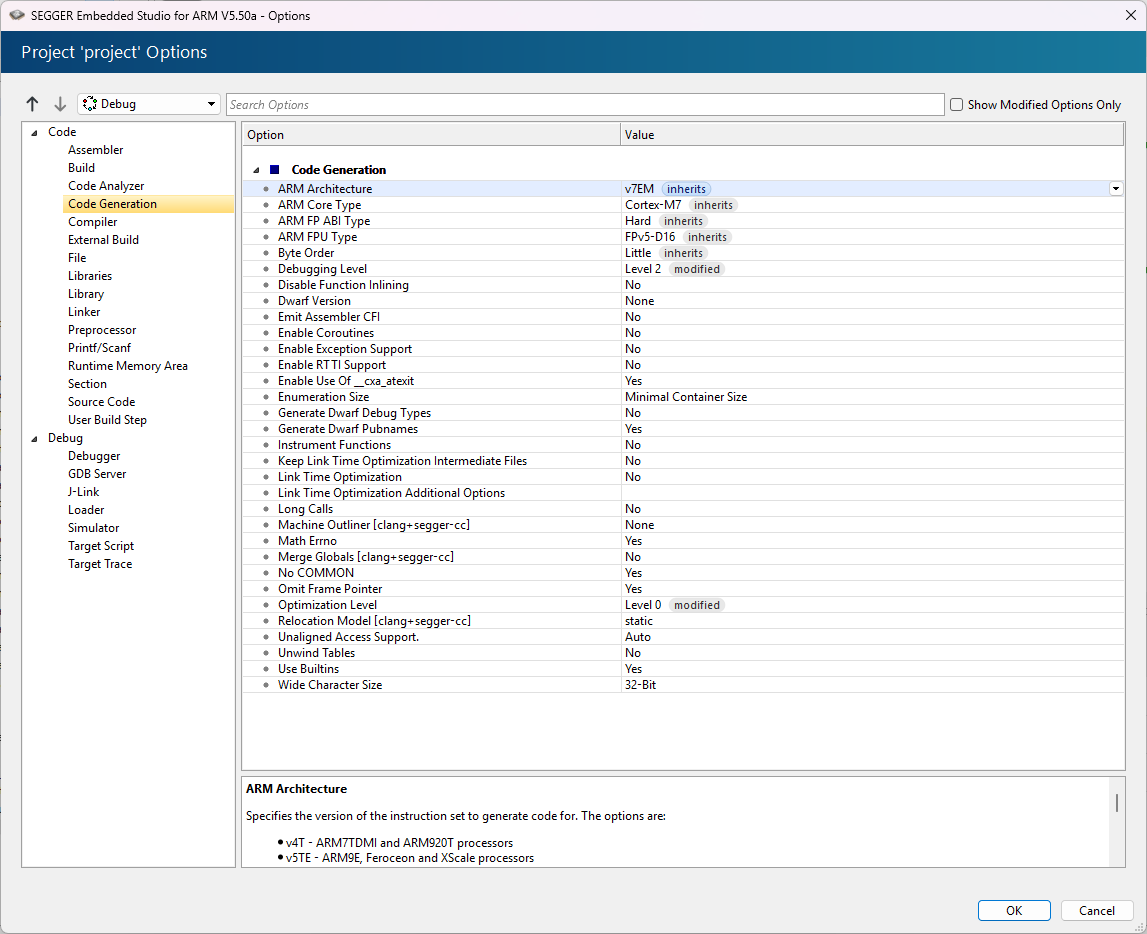The image size is (1147, 934).
Task: Collapse the Debug tree node
Action: point(34,439)
